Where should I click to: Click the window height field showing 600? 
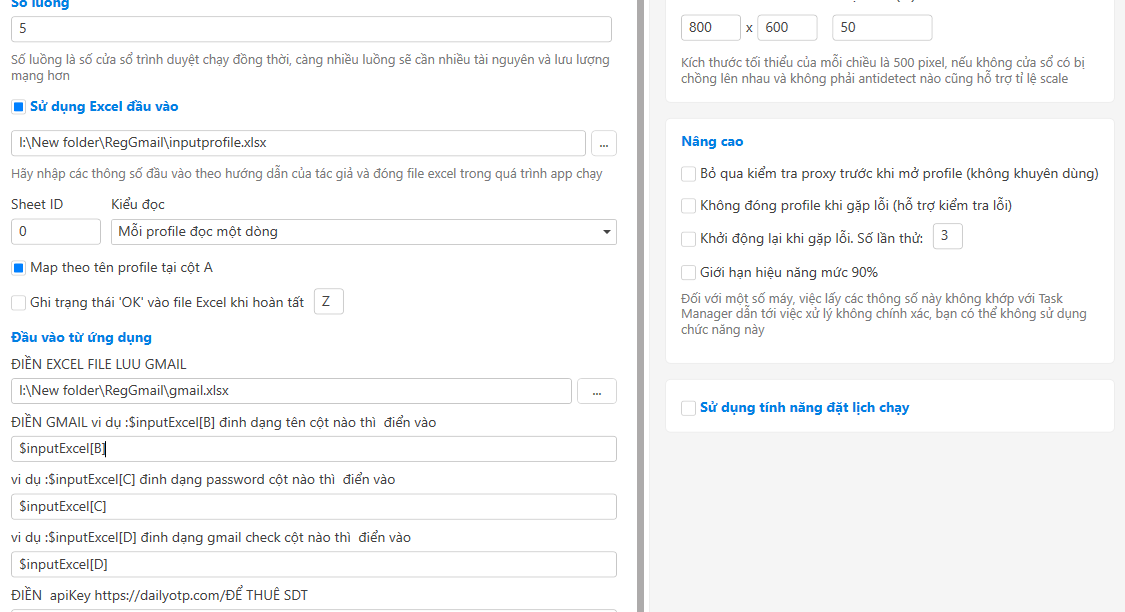(787, 28)
